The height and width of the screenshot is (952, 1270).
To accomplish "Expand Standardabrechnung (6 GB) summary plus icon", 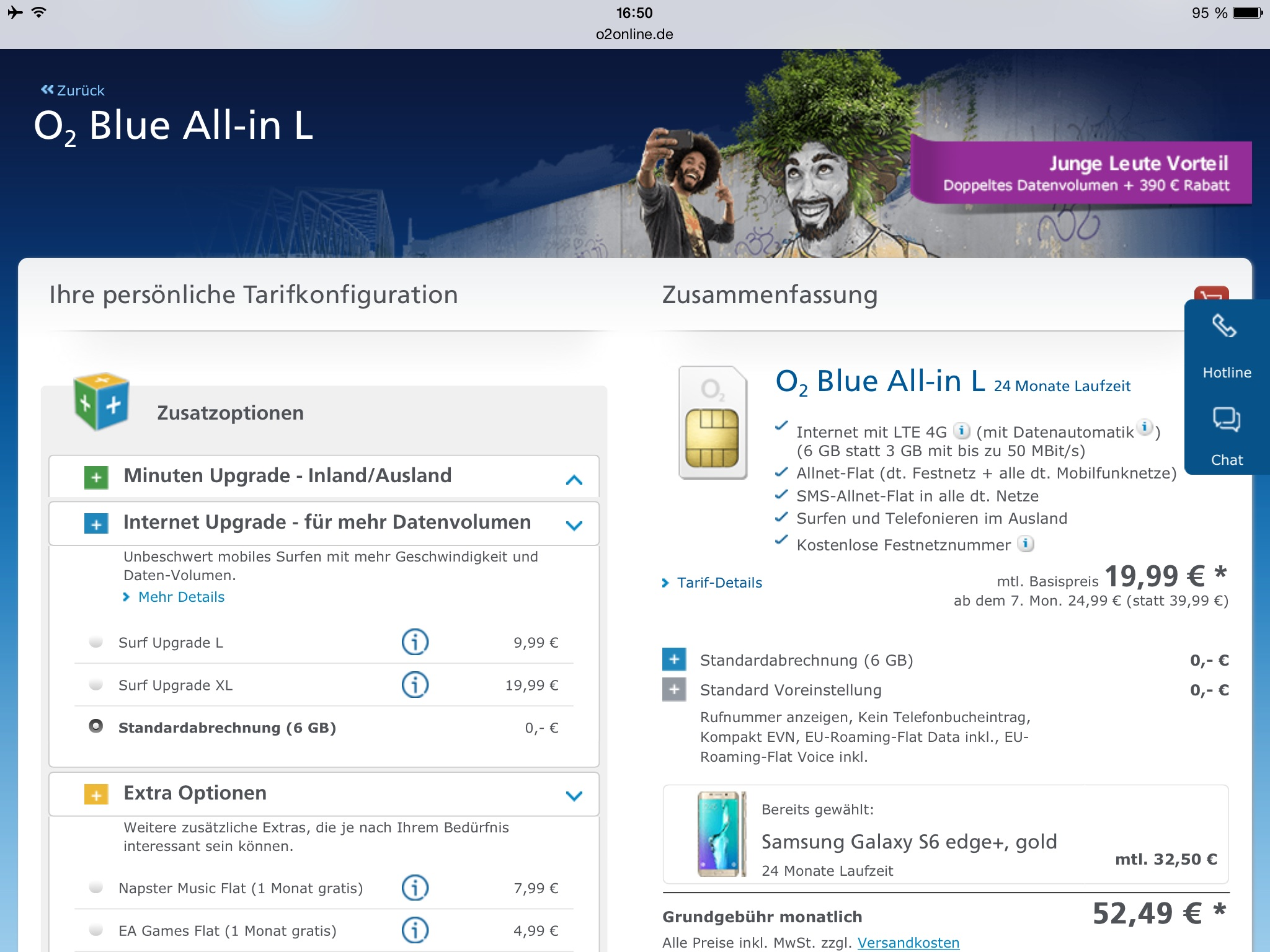I will [674, 659].
